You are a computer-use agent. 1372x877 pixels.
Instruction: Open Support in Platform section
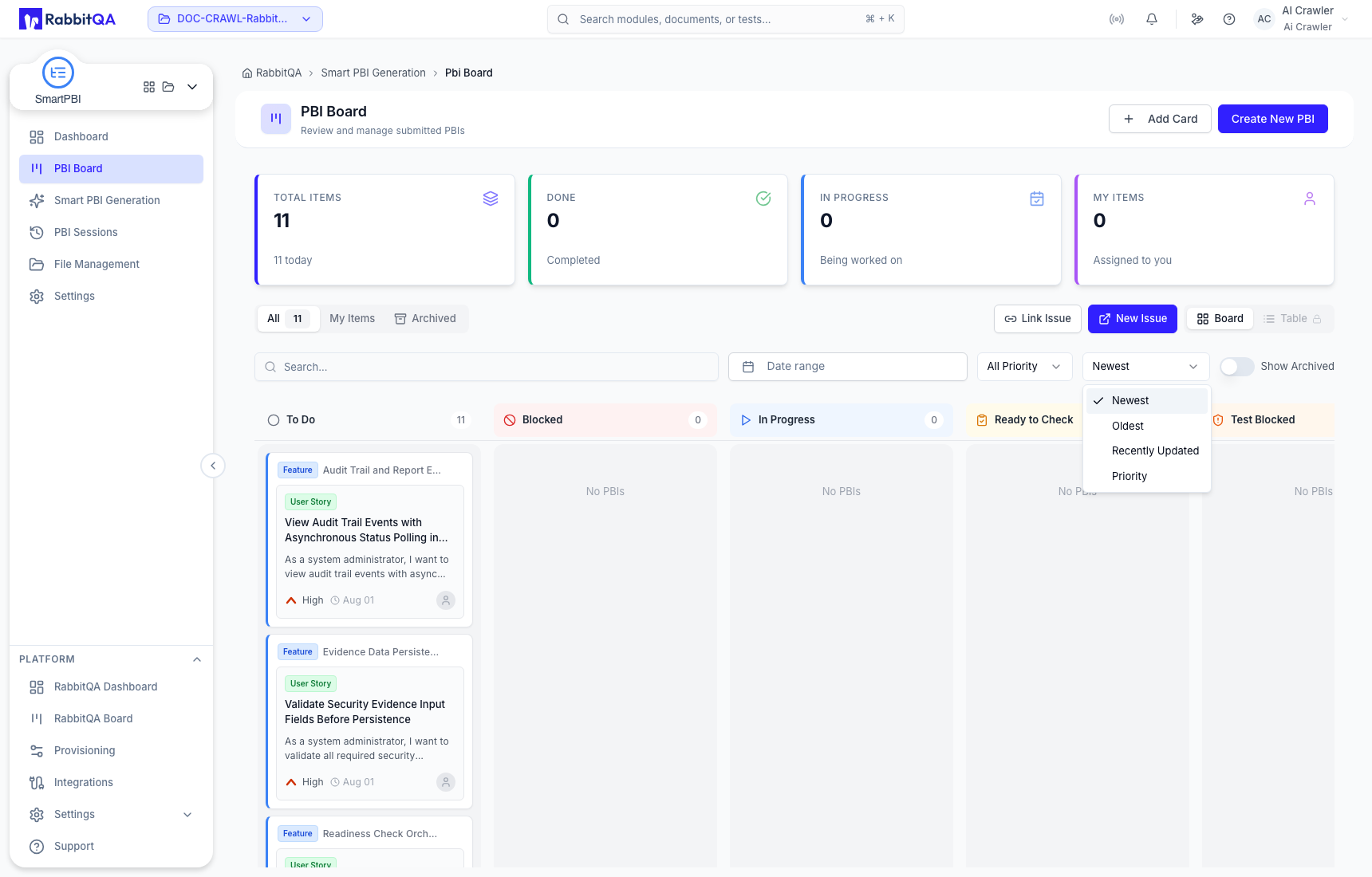(x=111, y=847)
